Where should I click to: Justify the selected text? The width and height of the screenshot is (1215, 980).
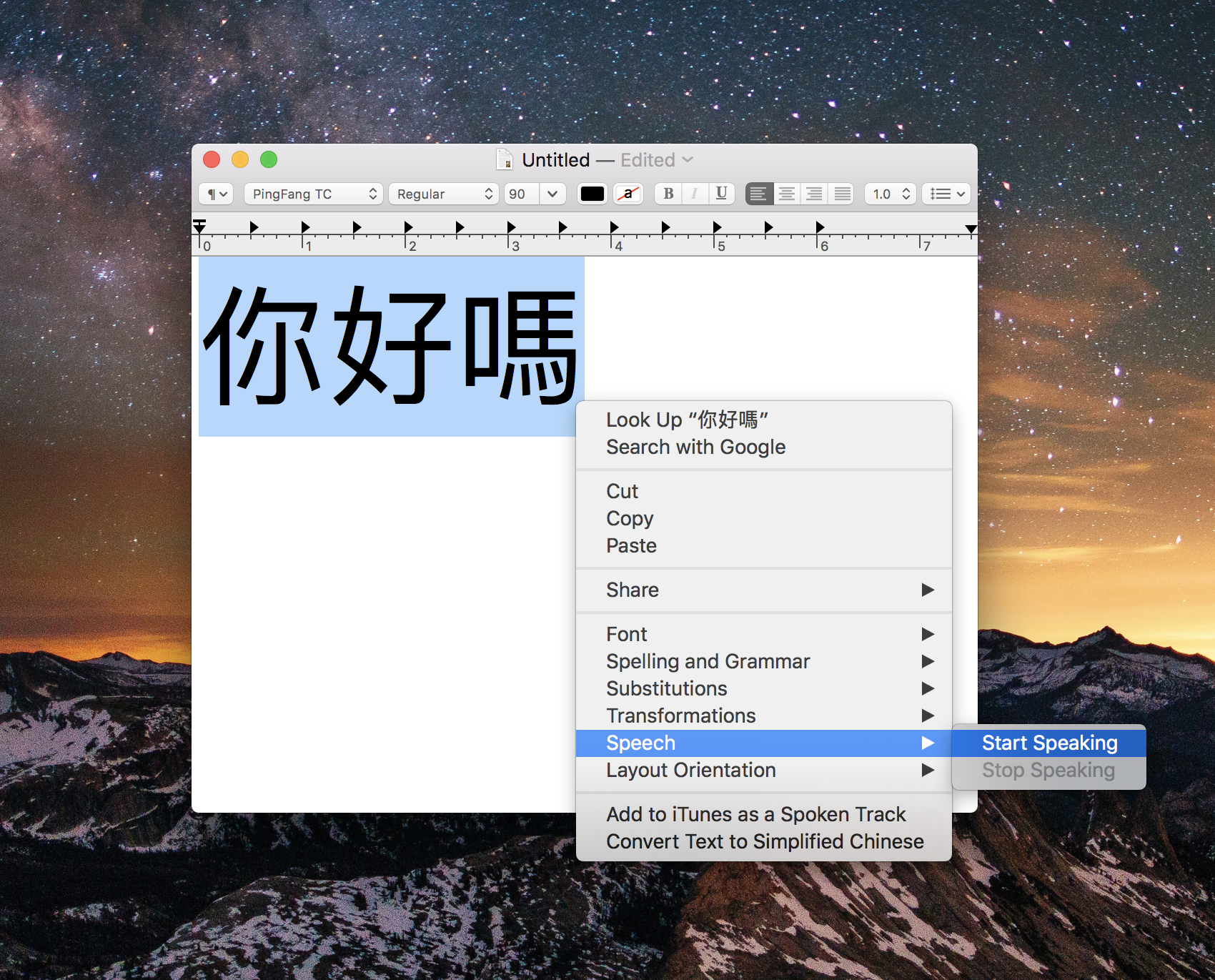coord(841,194)
